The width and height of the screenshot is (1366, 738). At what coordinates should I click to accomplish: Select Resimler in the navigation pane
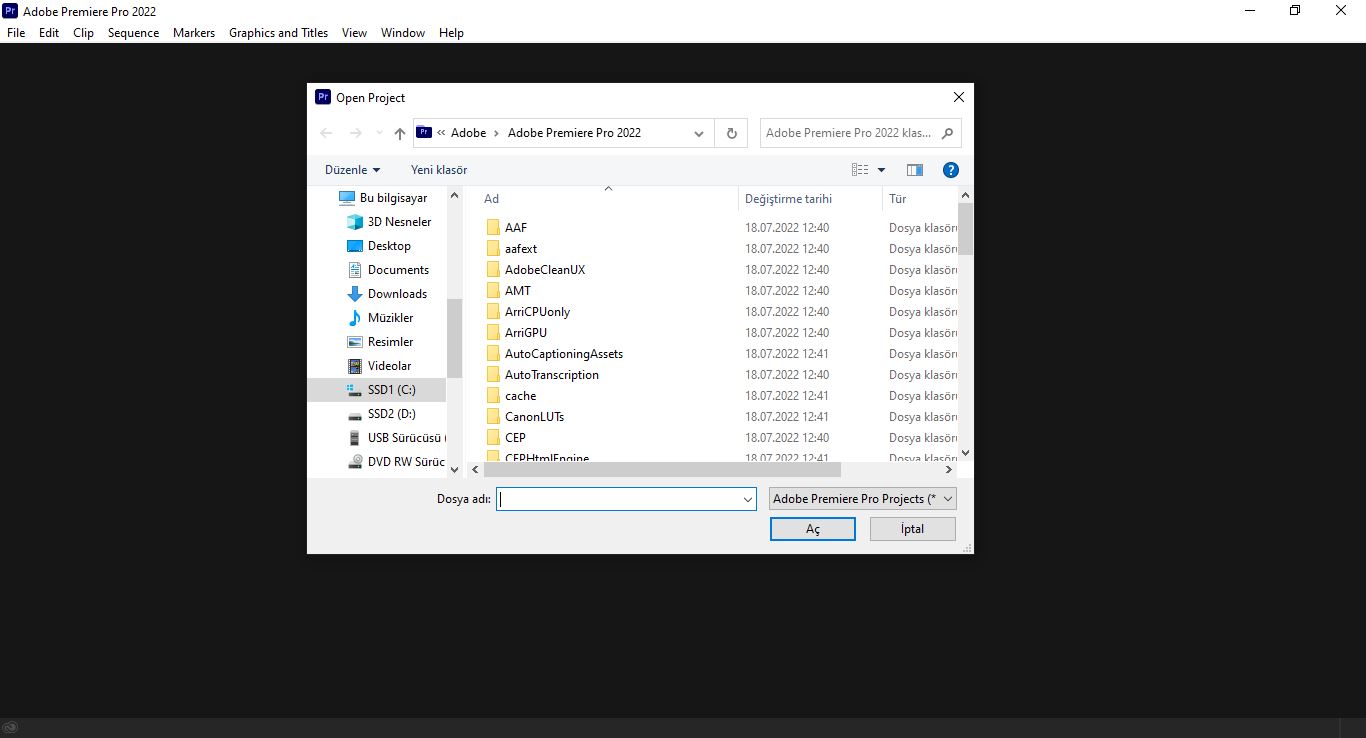pos(381,342)
